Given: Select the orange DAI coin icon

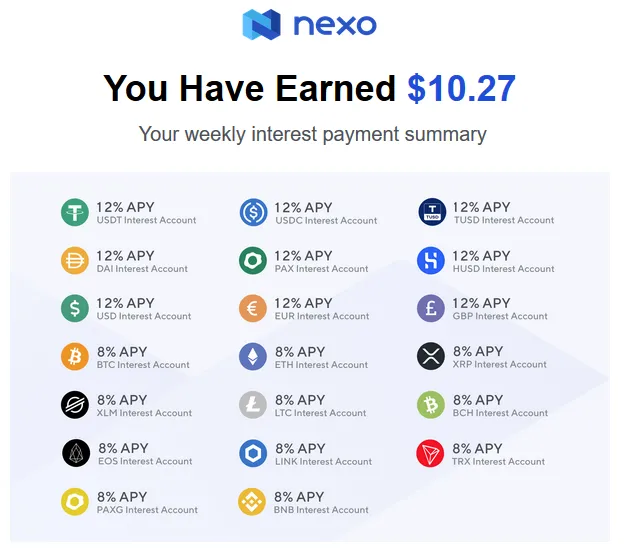Looking at the screenshot, I should click(75, 260).
